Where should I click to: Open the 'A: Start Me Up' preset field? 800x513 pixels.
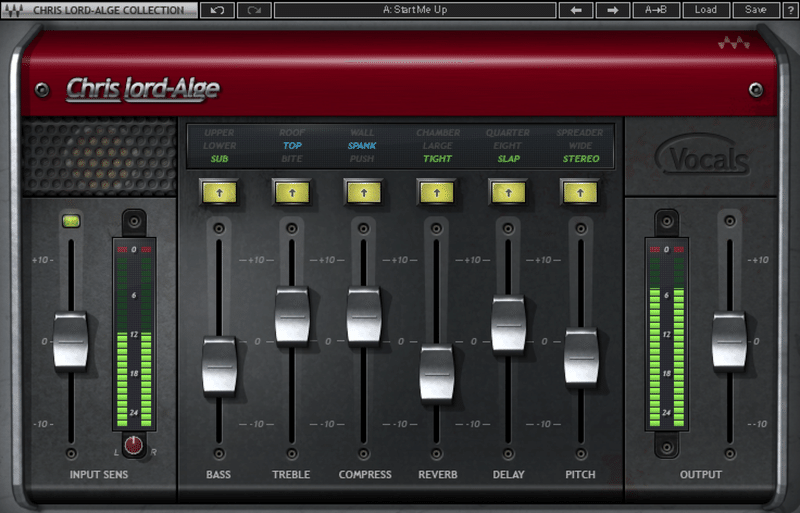(x=415, y=10)
